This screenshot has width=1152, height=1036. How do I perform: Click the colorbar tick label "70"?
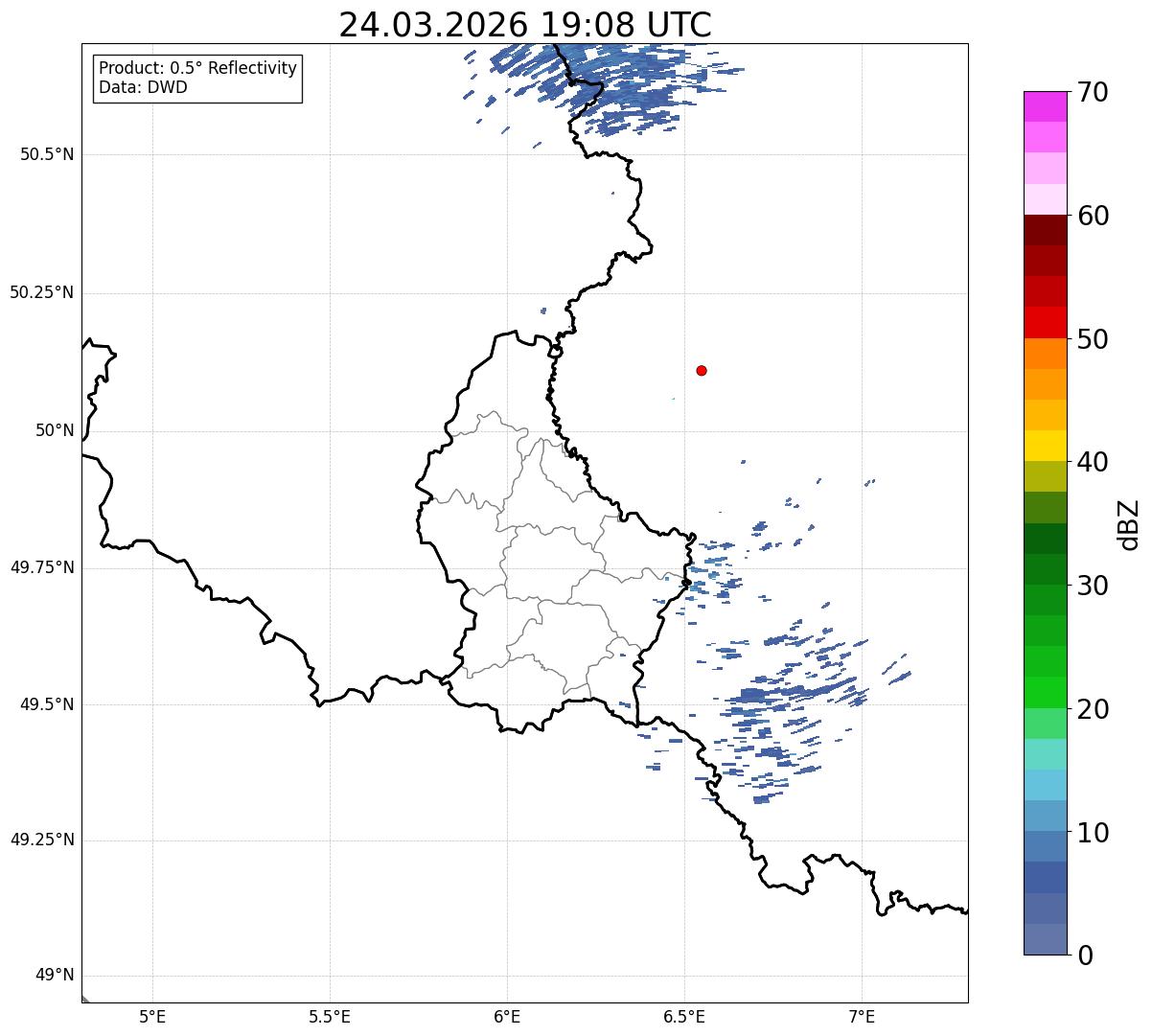[x=1093, y=93]
